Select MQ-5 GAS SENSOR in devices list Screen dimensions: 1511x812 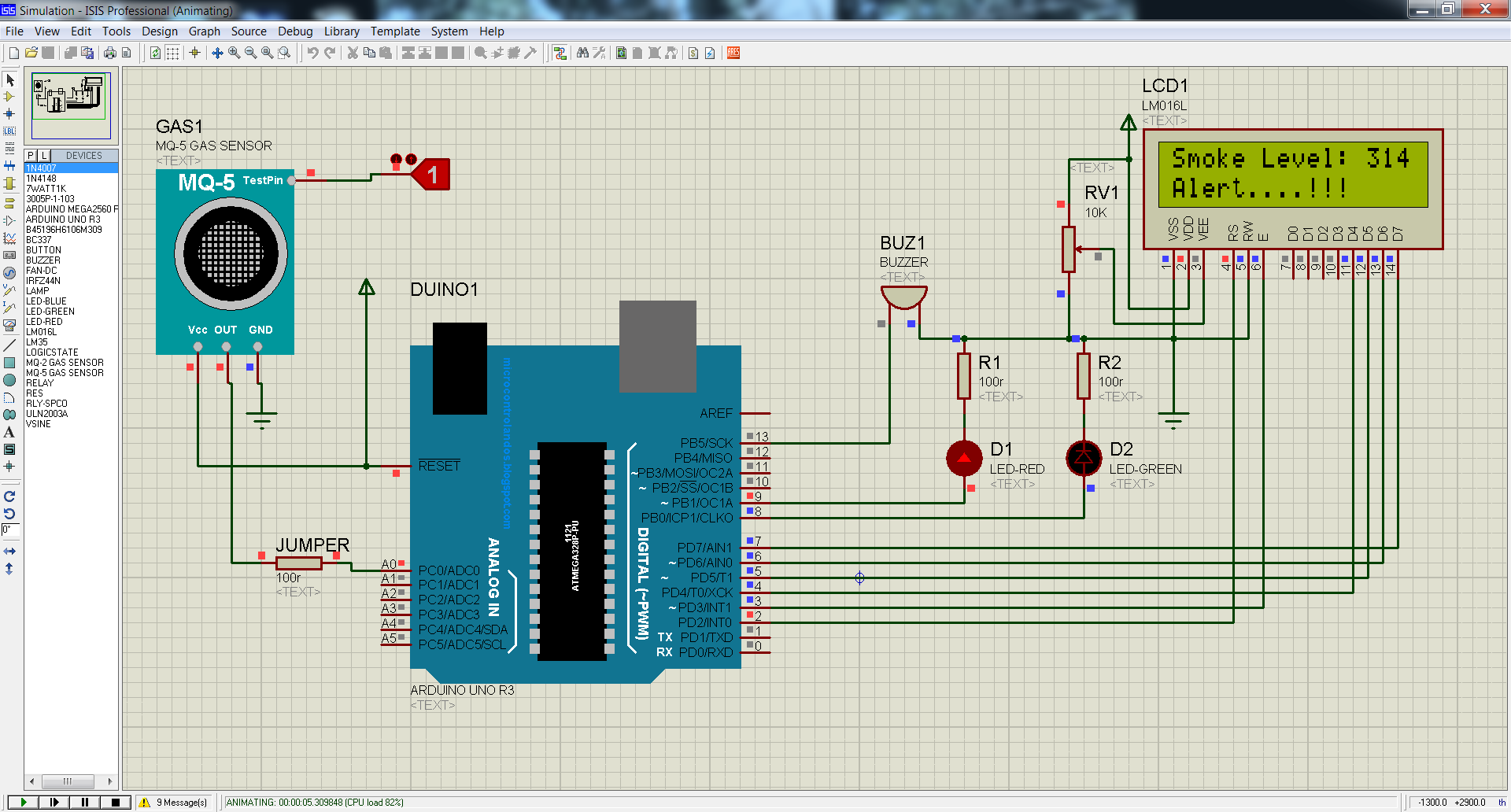[71, 373]
